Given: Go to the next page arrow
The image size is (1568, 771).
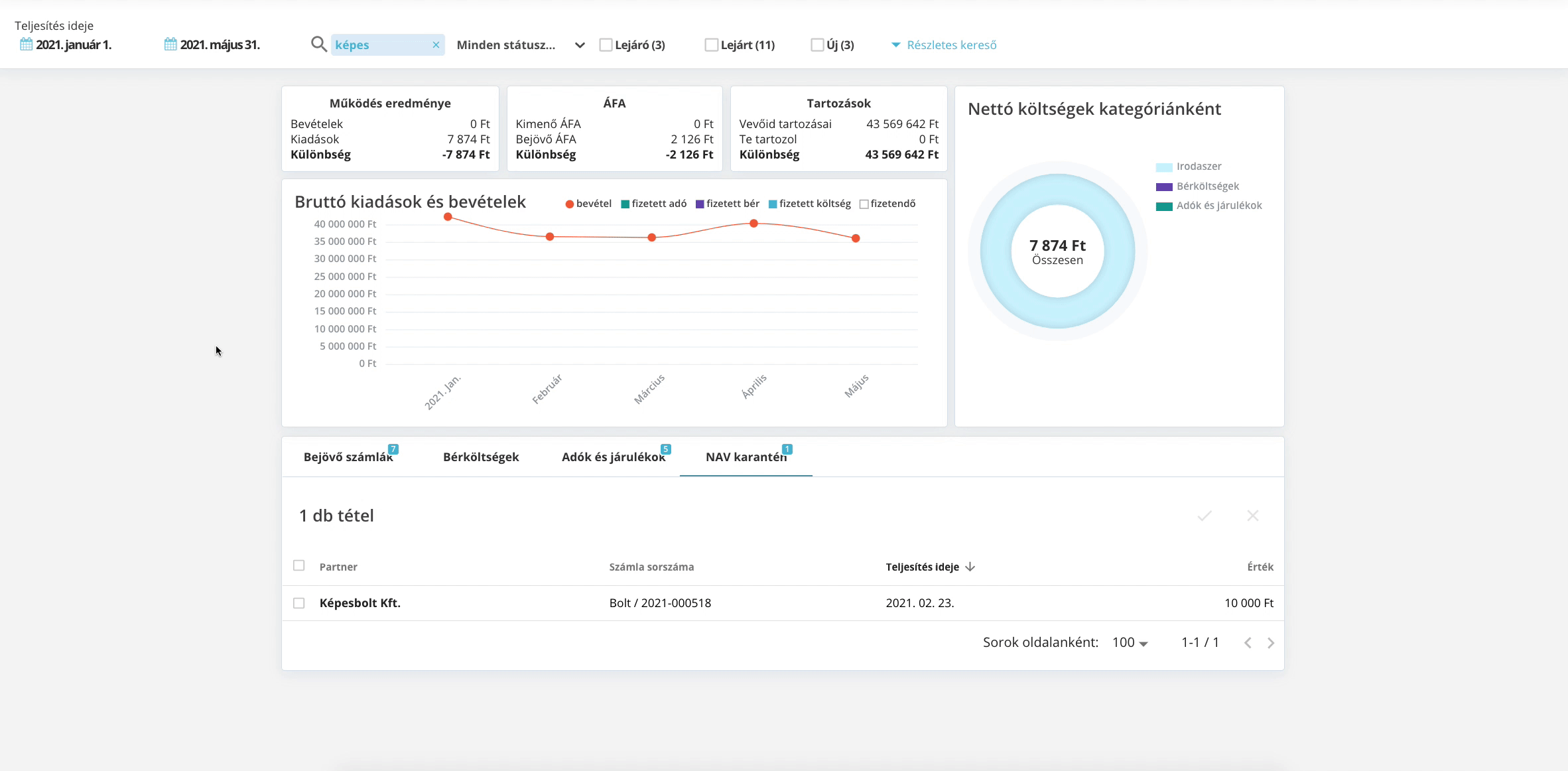Looking at the screenshot, I should click(1271, 643).
